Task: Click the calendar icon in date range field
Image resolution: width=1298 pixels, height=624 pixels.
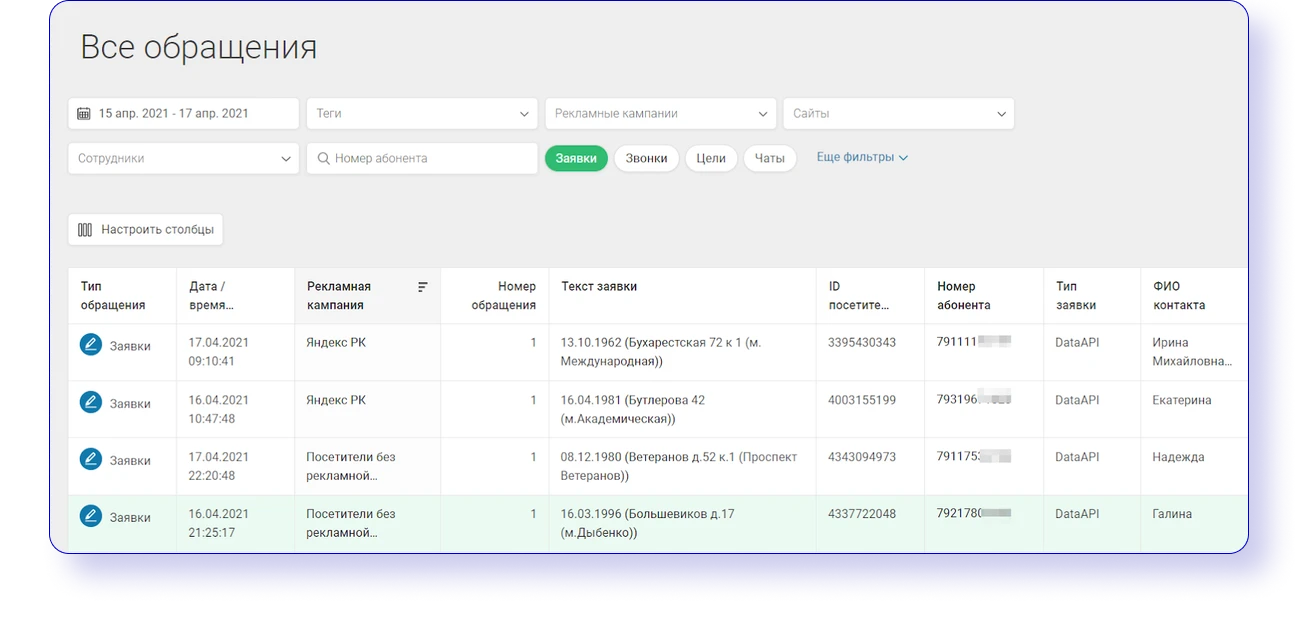Action: coord(84,114)
